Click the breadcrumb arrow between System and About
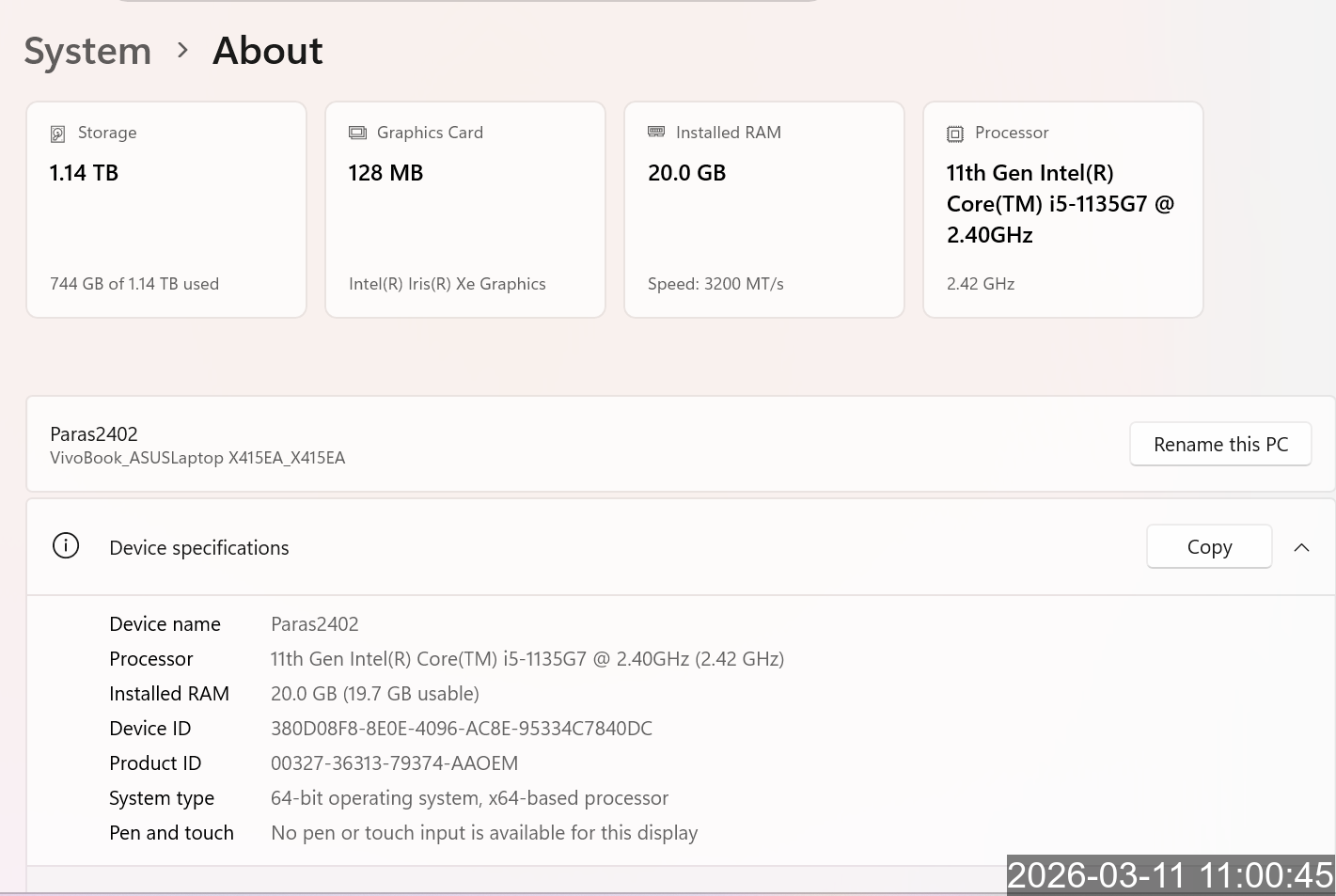Viewport: 1336px width, 896px height. [183, 50]
